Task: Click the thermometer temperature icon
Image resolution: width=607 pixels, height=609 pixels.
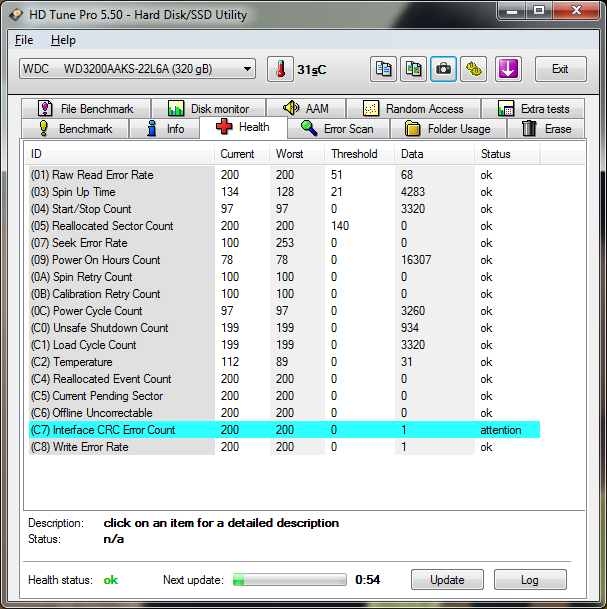Action: [x=280, y=69]
